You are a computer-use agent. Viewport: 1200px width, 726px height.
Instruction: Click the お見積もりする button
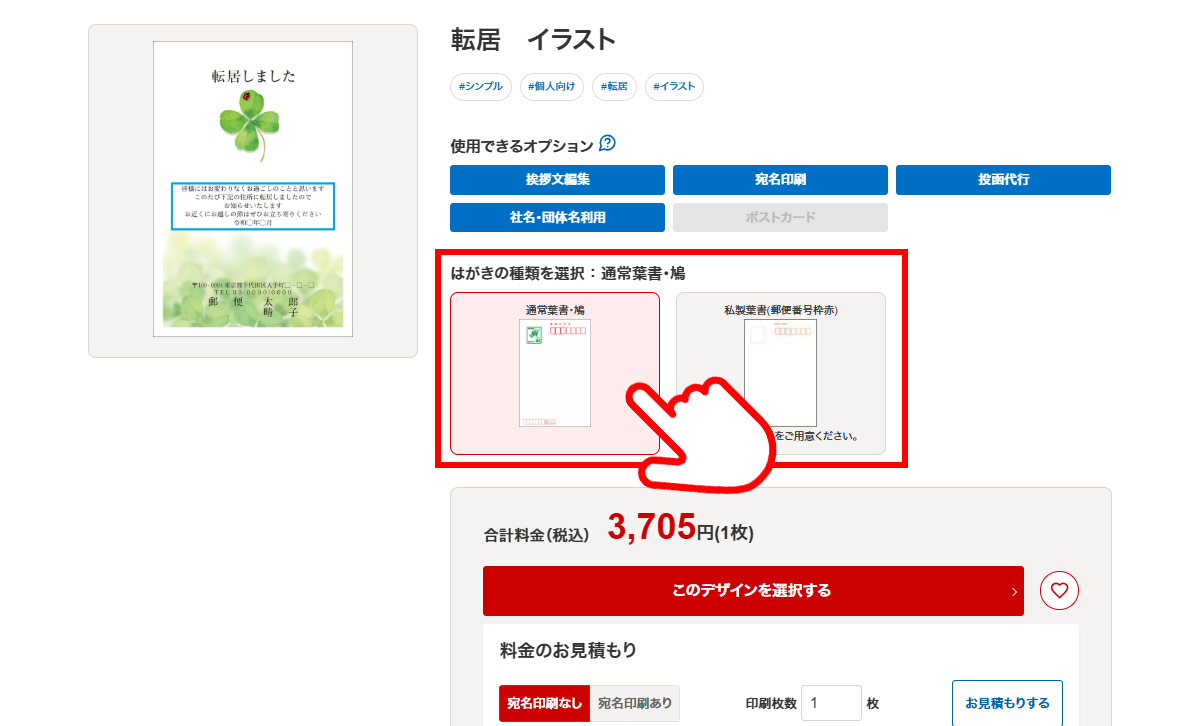pos(1007,703)
